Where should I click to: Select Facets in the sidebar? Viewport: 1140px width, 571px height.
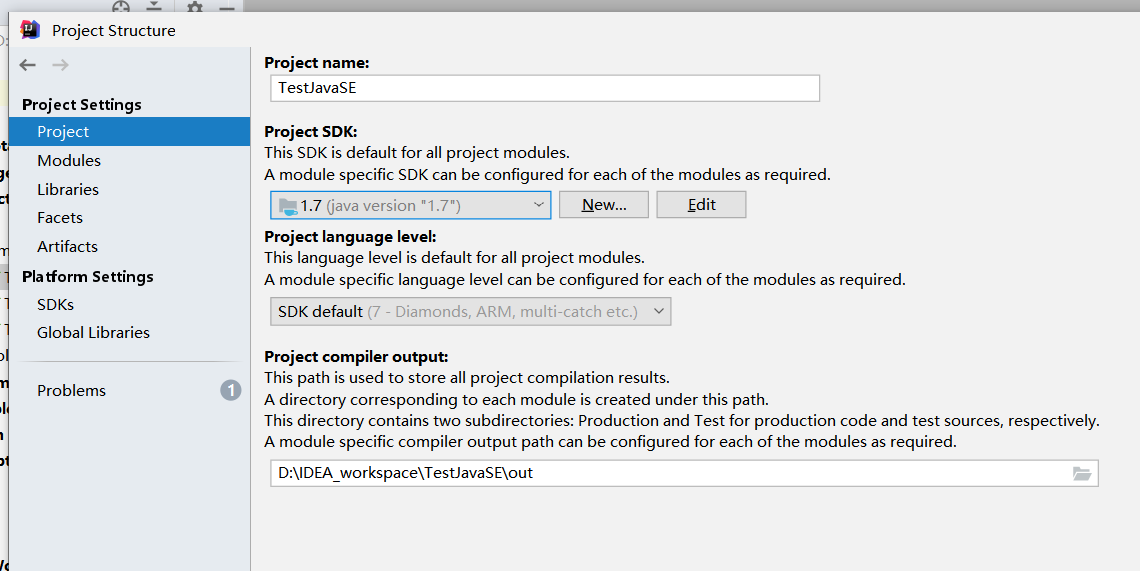click(60, 217)
